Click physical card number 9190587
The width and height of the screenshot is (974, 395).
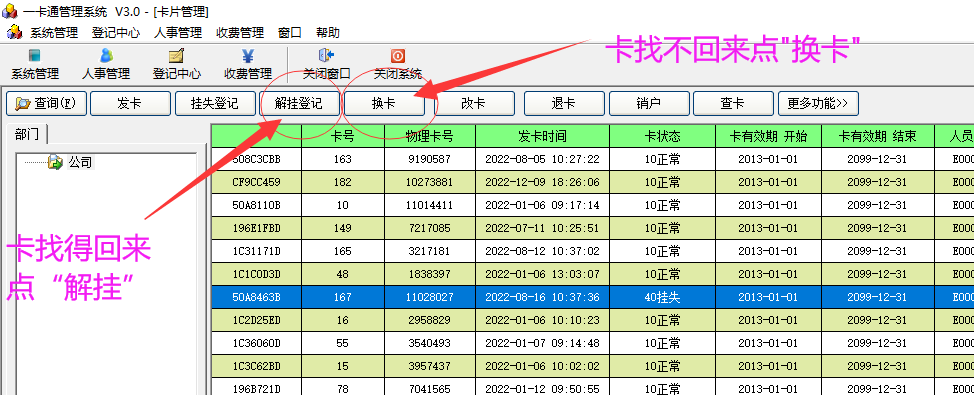pos(430,159)
